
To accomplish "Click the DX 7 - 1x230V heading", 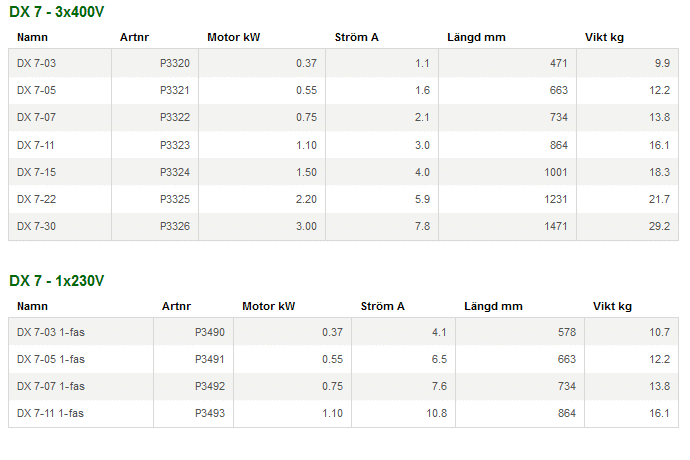I will point(57,281).
